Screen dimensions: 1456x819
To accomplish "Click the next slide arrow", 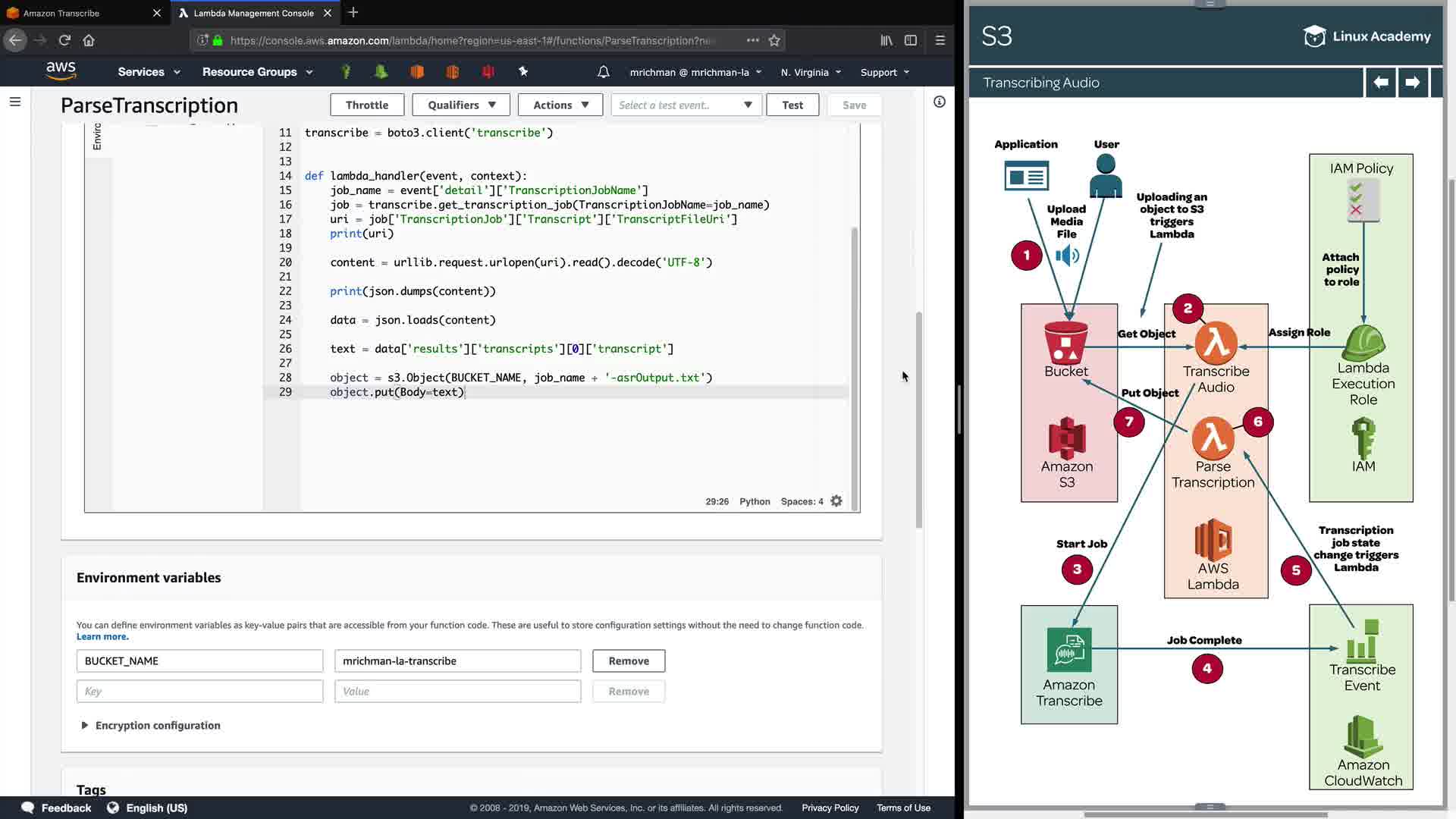I will point(1412,83).
